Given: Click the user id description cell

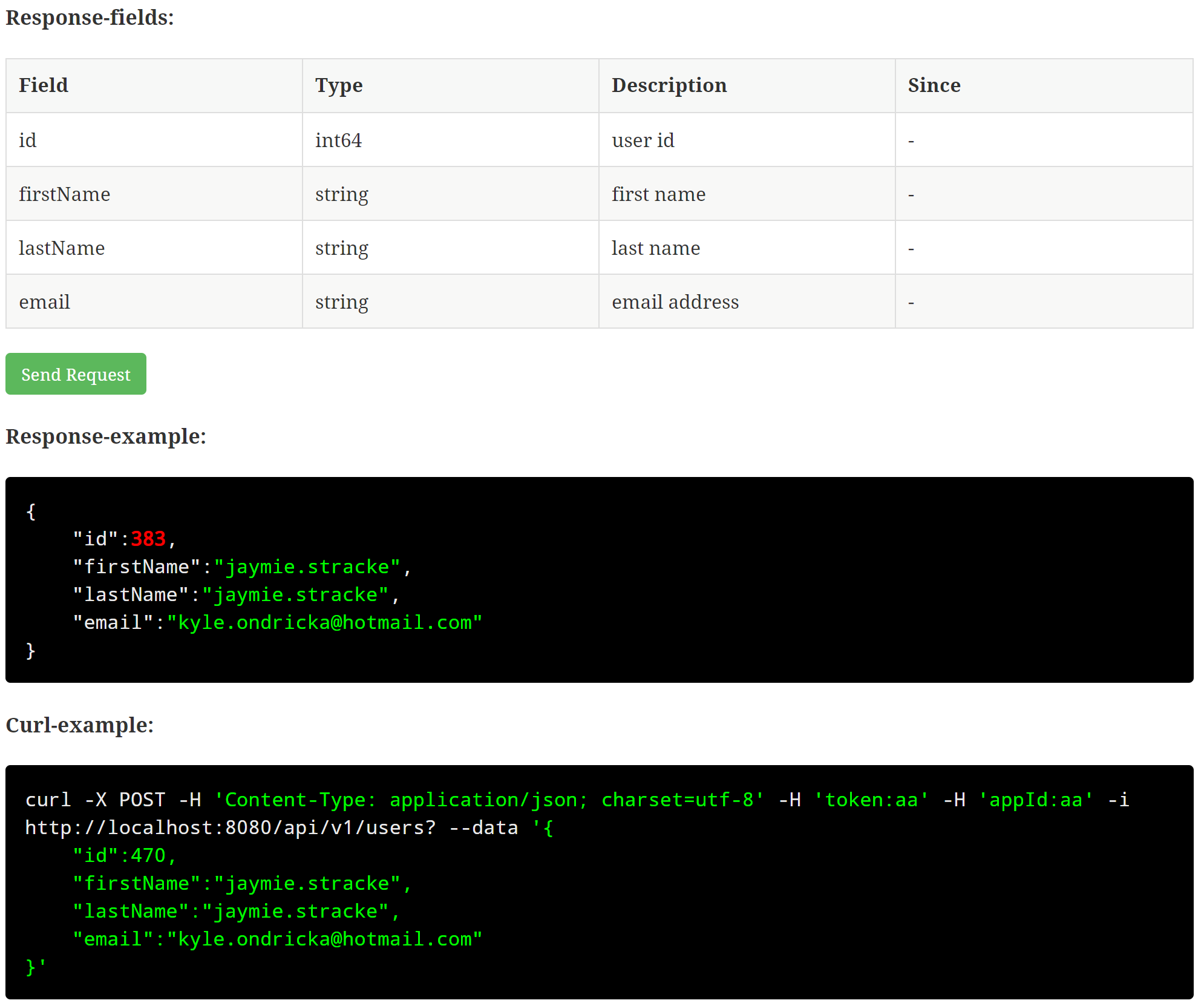Looking at the screenshot, I should tap(643, 140).
